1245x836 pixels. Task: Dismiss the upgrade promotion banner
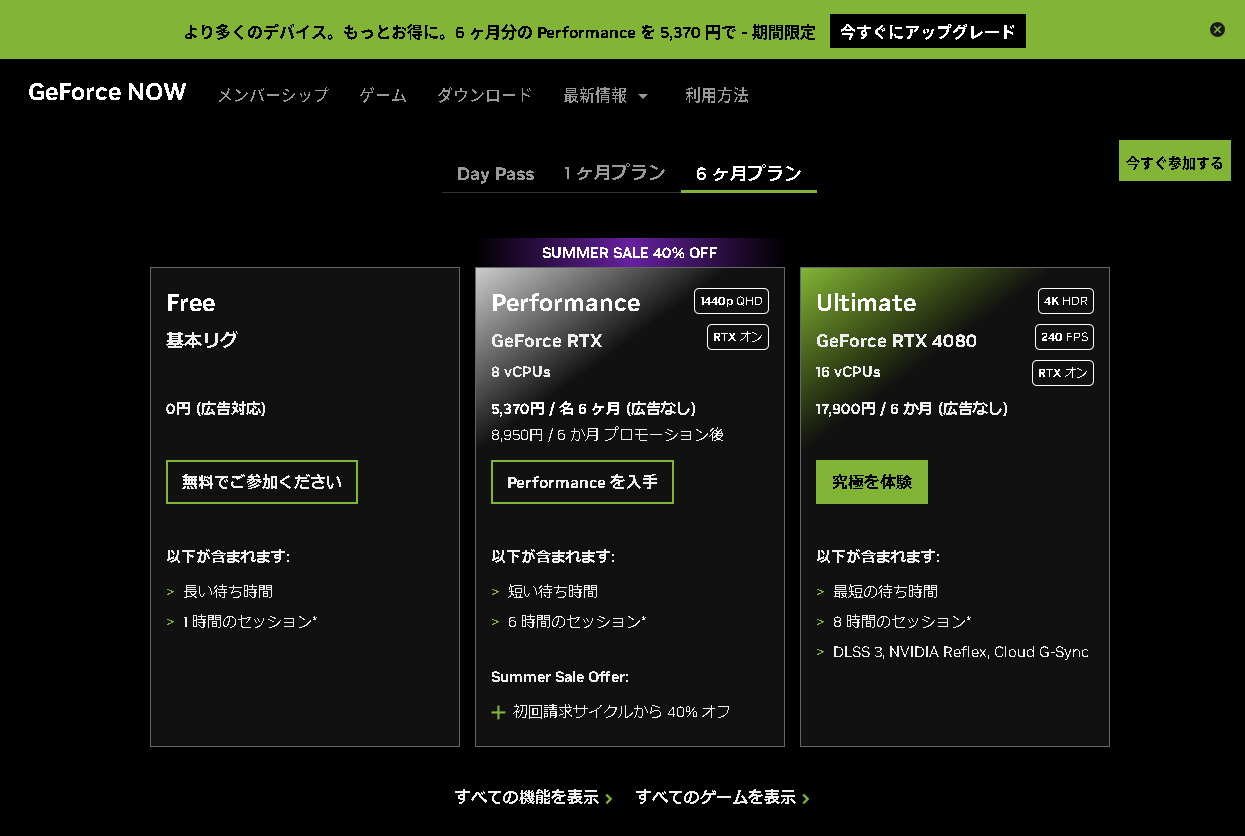pos(1217,29)
